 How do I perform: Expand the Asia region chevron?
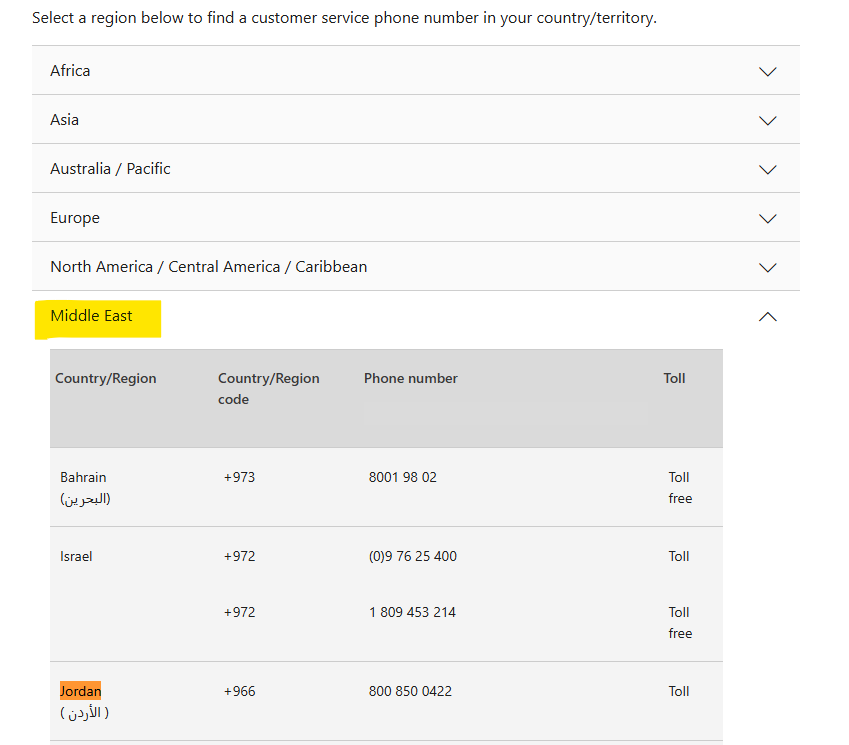coord(767,120)
